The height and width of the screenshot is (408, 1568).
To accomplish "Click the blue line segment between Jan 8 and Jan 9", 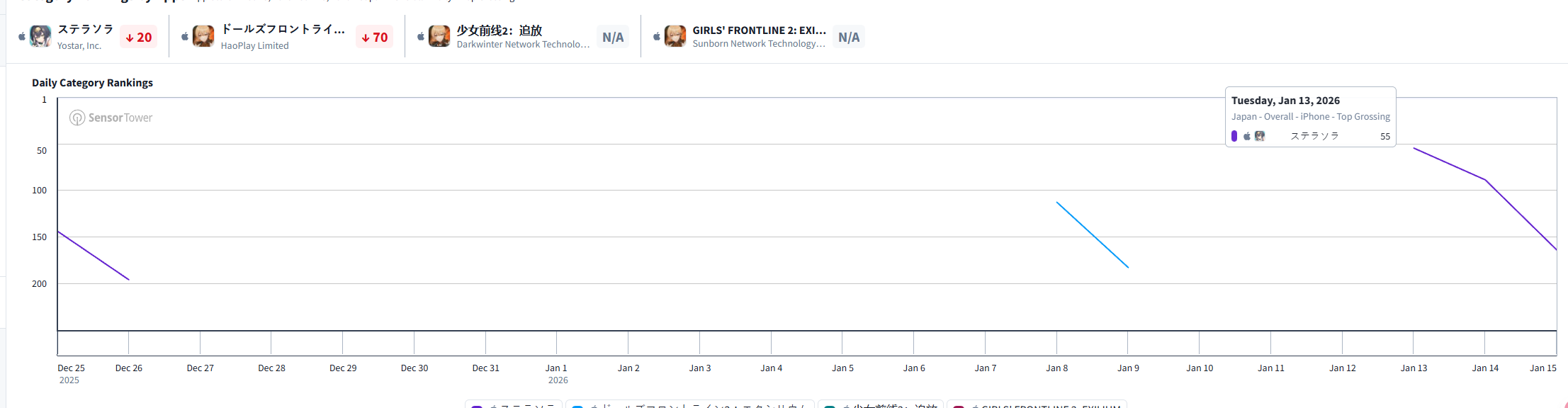I will [1093, 235].
